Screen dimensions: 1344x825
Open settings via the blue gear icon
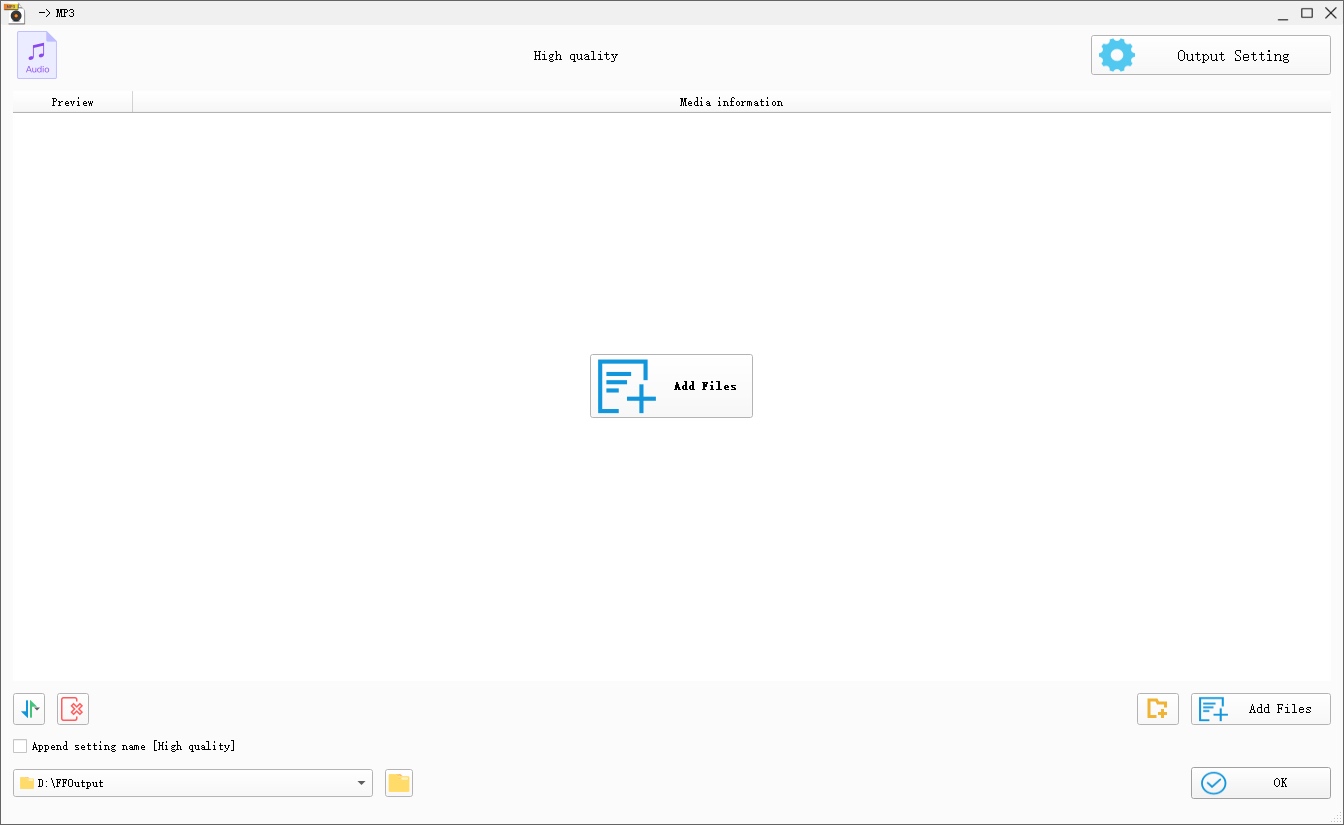[x=1116, y=55]
